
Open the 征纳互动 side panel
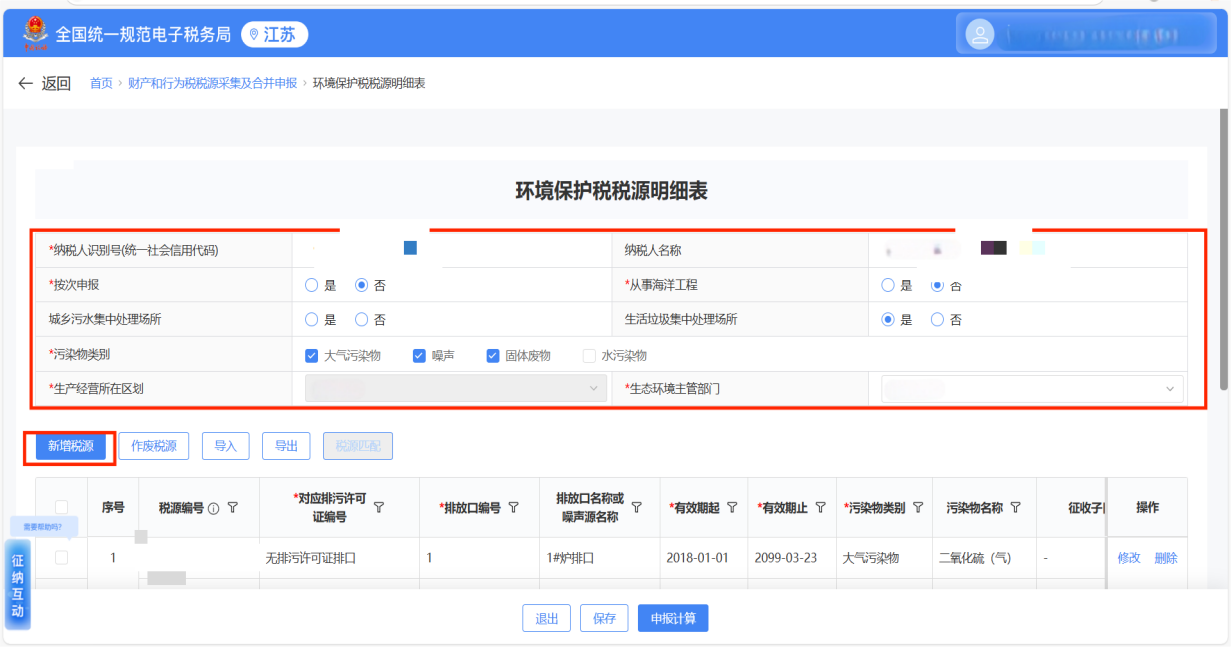coord(18,585)
